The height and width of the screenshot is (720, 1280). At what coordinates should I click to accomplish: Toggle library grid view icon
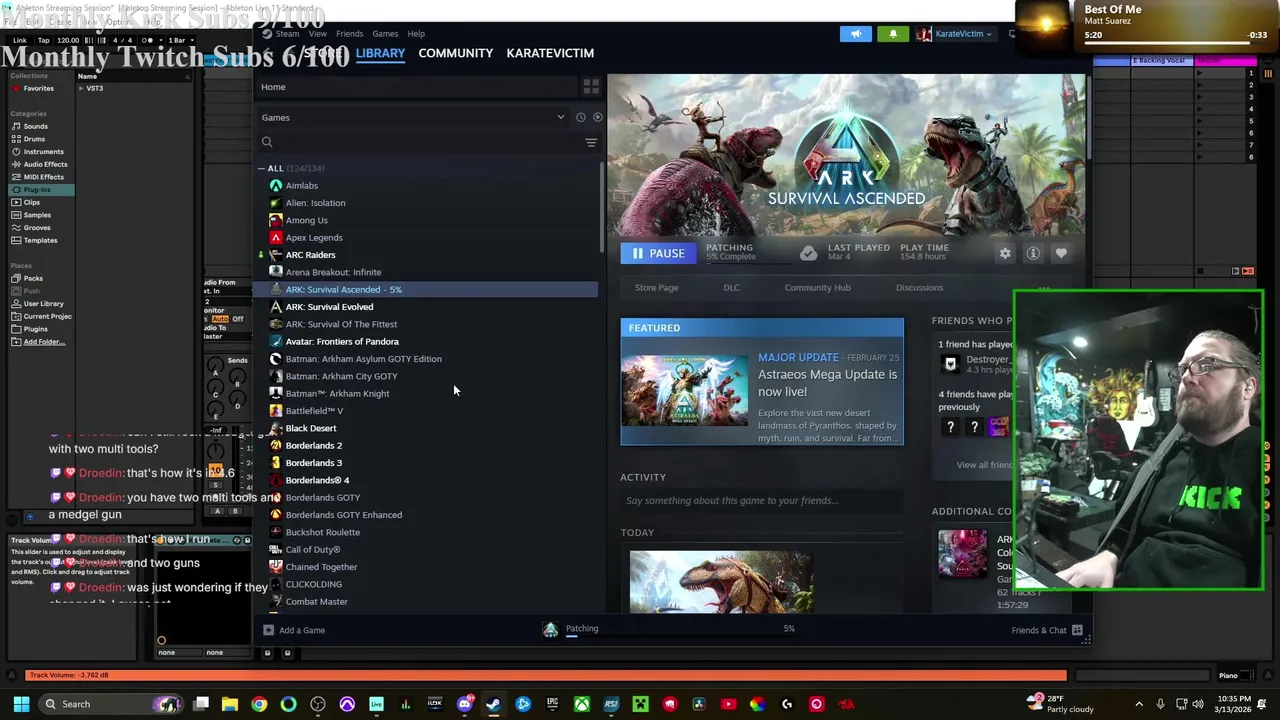(591, 87)
